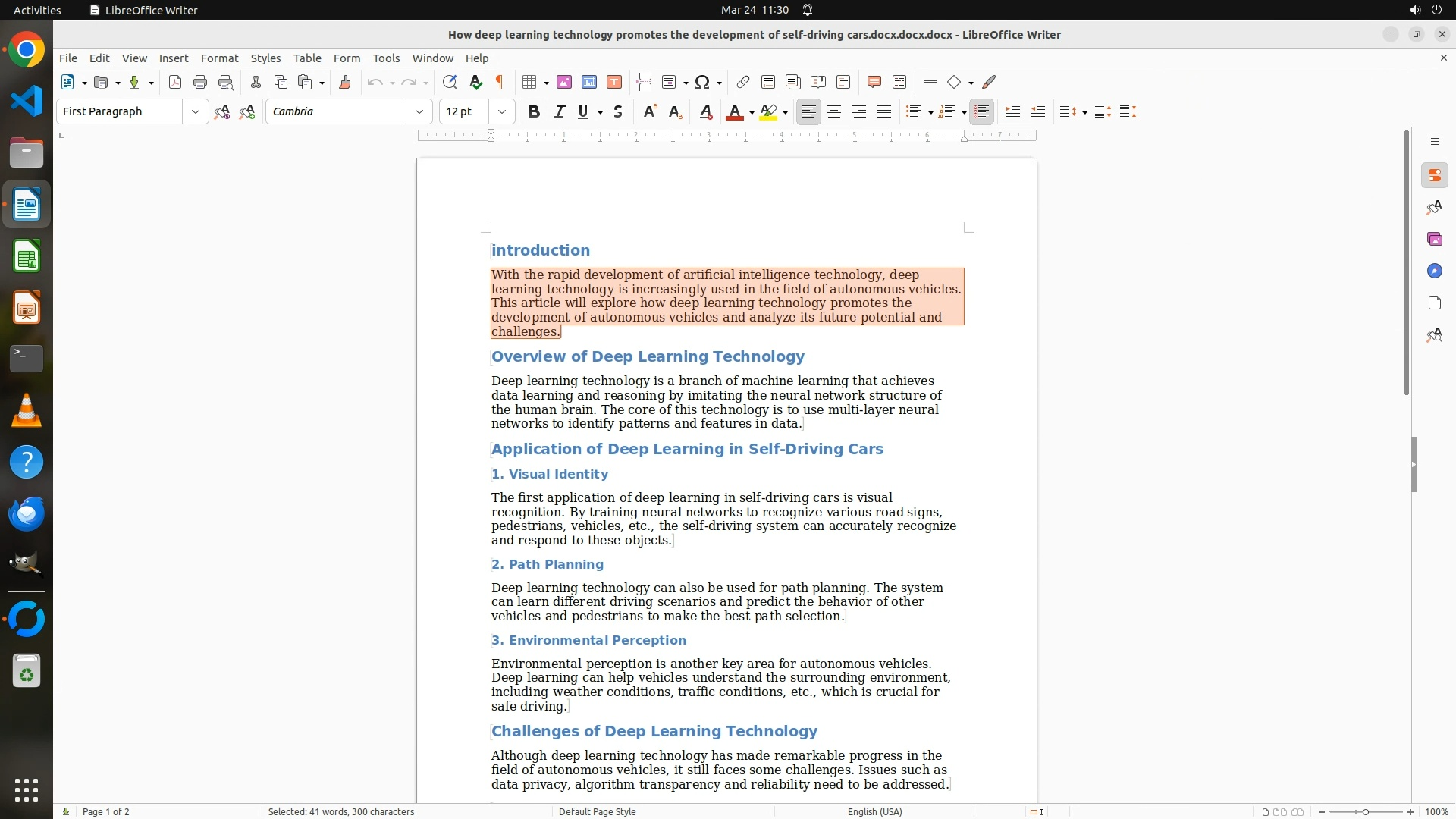Image resolution: width=1456 pixels, height=819 pixels.
Task: Toggle formatting marks display
Action: [500, 82]
